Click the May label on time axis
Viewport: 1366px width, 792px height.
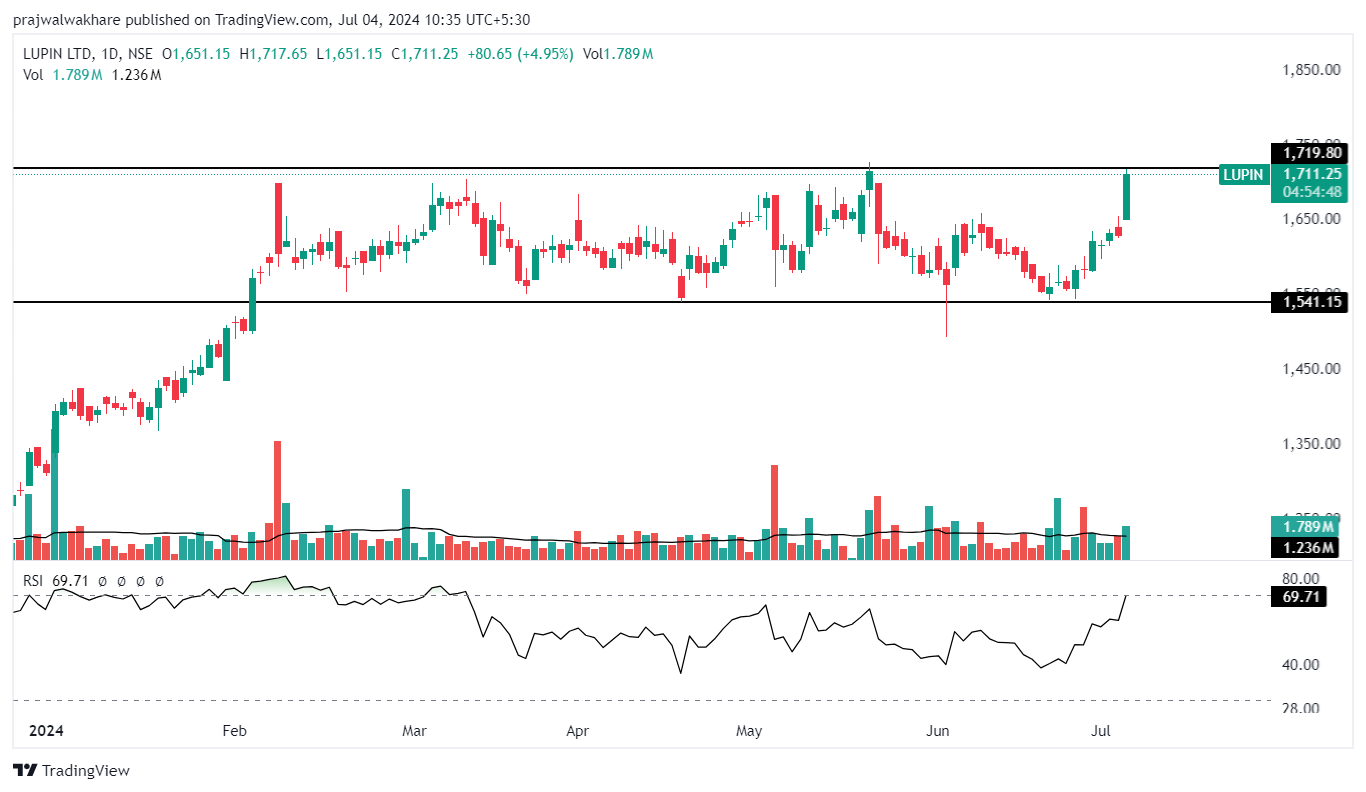748,731
